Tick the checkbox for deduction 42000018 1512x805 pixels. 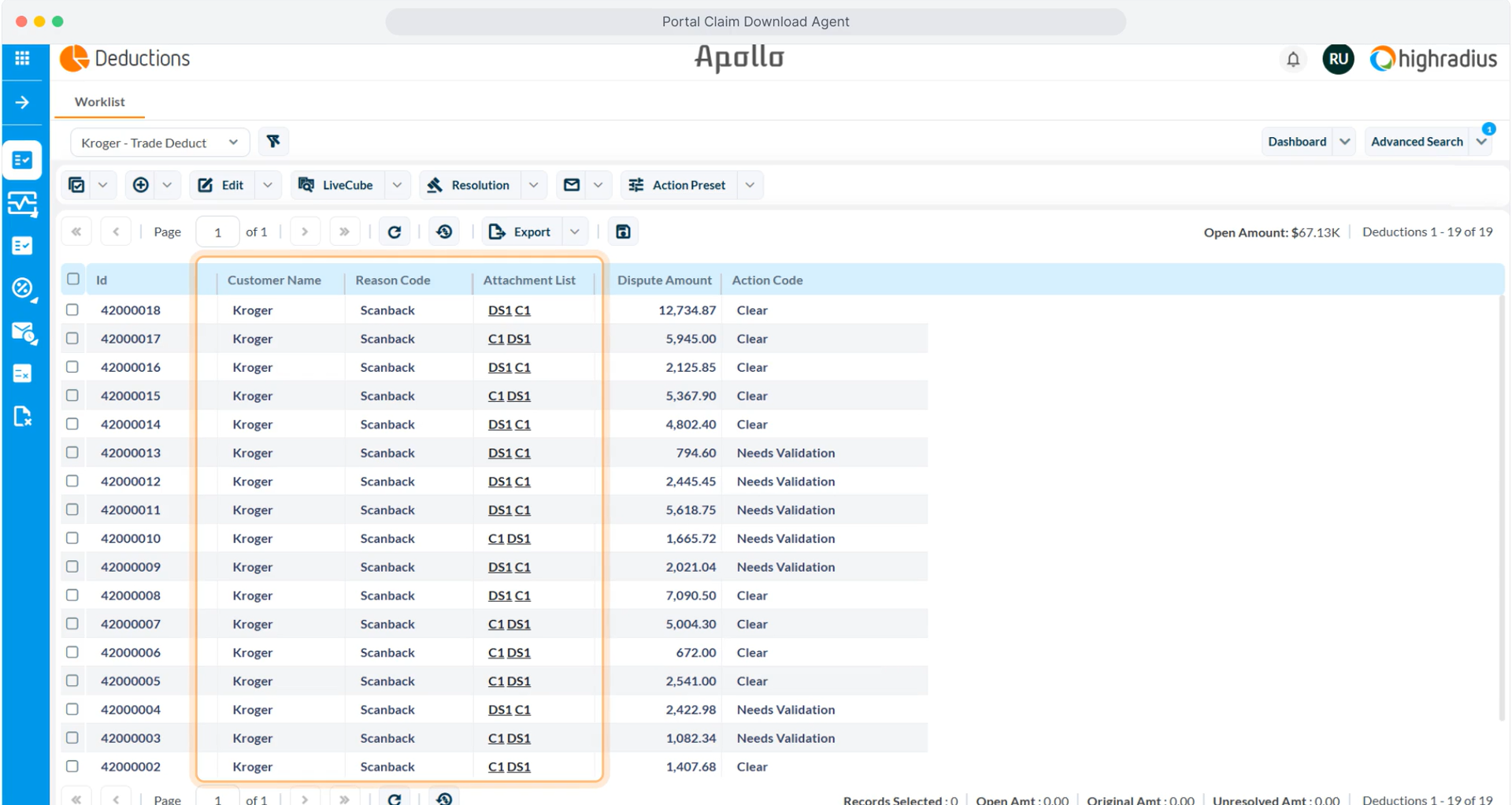[x=72, y=310]
